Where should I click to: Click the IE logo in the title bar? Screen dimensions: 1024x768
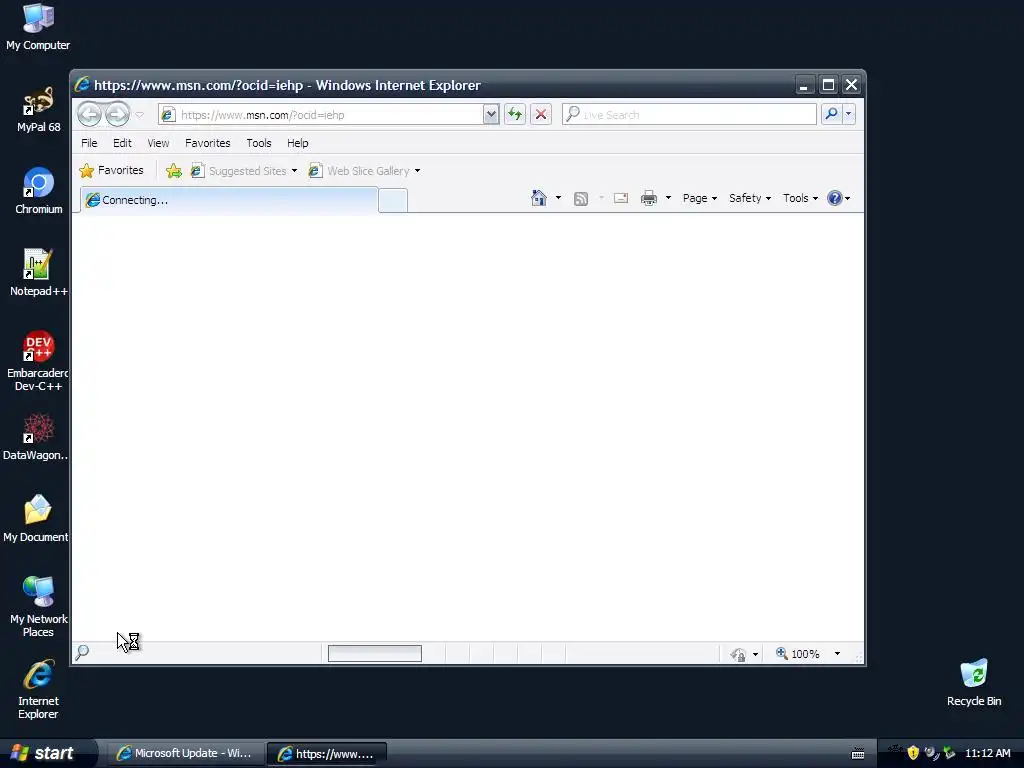[82, 85]
